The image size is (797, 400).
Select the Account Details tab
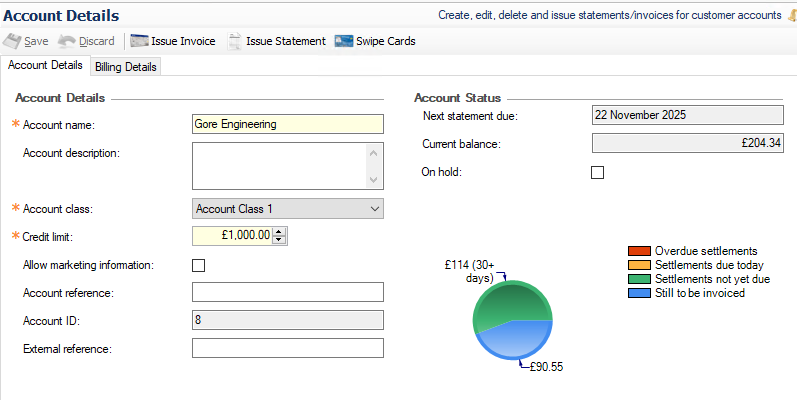[x=45, y=66]
